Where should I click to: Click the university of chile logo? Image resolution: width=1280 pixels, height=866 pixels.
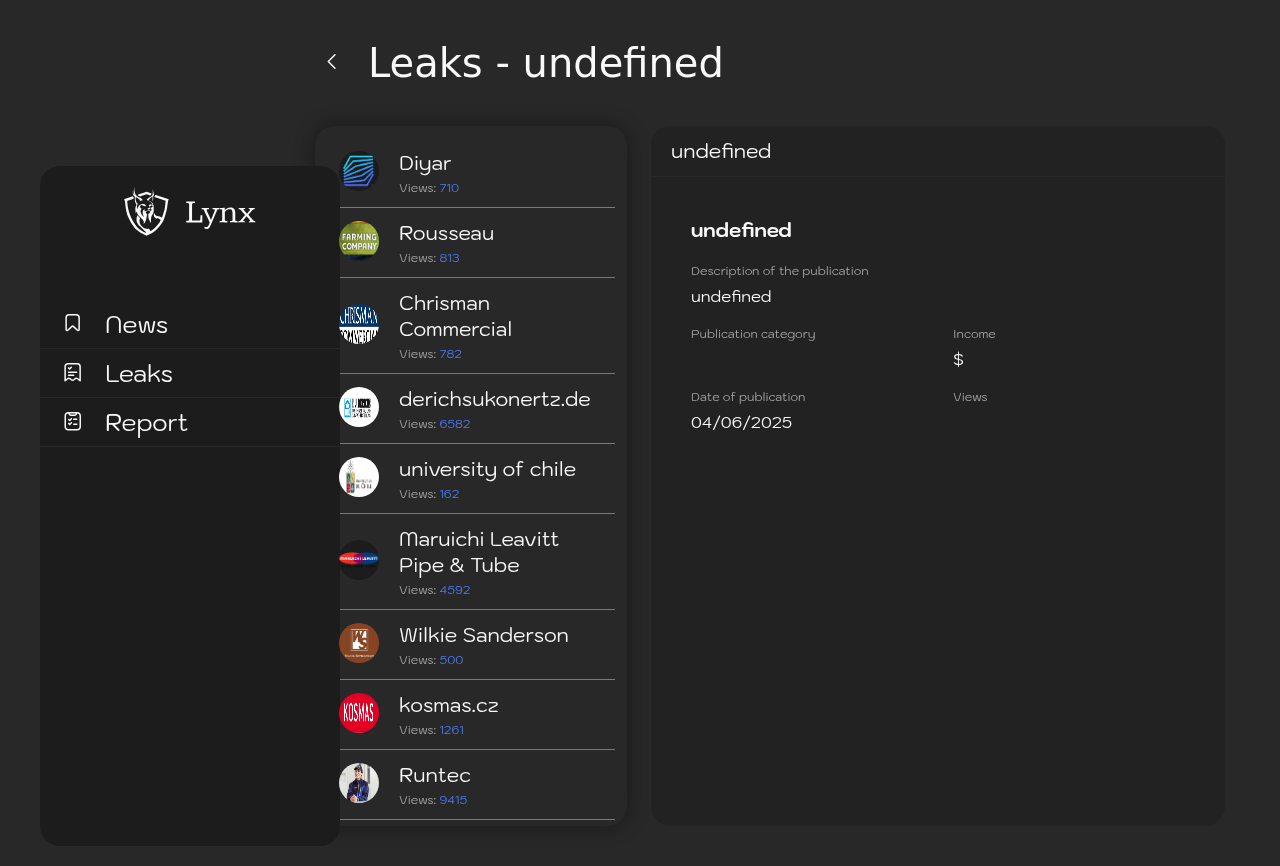tap(359, 477)
